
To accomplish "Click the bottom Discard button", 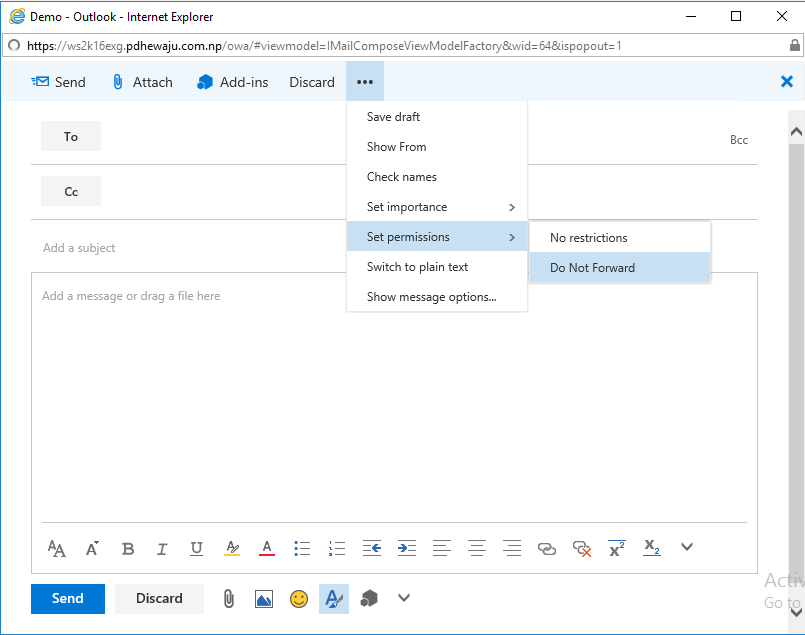I will [159, 599].
